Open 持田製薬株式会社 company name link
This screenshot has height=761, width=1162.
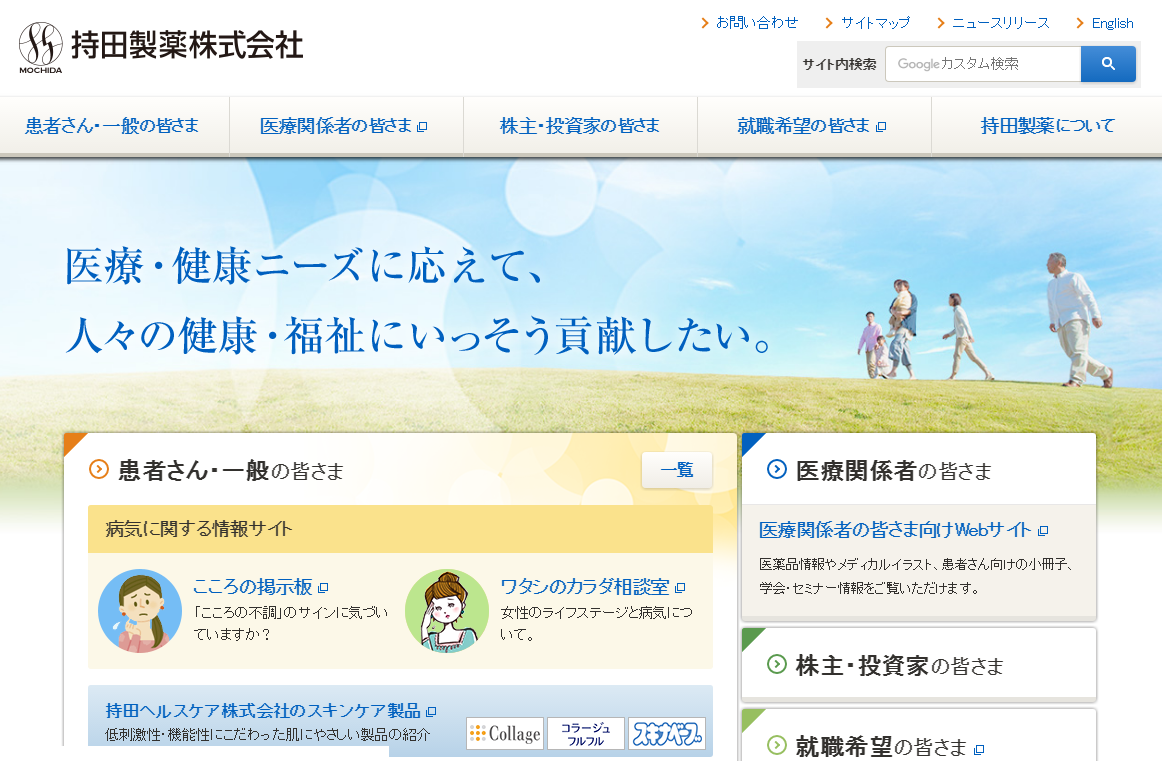point(187,44)
